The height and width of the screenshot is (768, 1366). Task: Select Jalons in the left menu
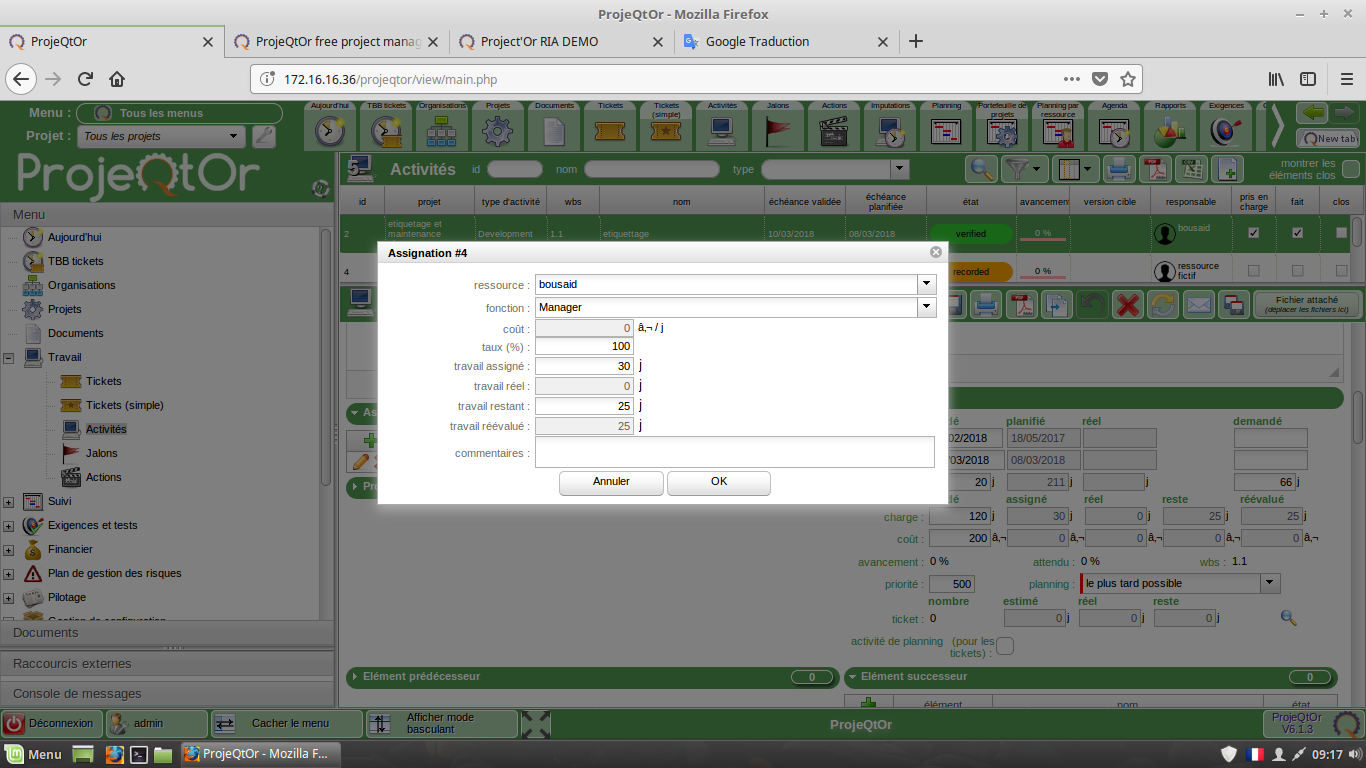pyautogui.click(x=101, y=453)
